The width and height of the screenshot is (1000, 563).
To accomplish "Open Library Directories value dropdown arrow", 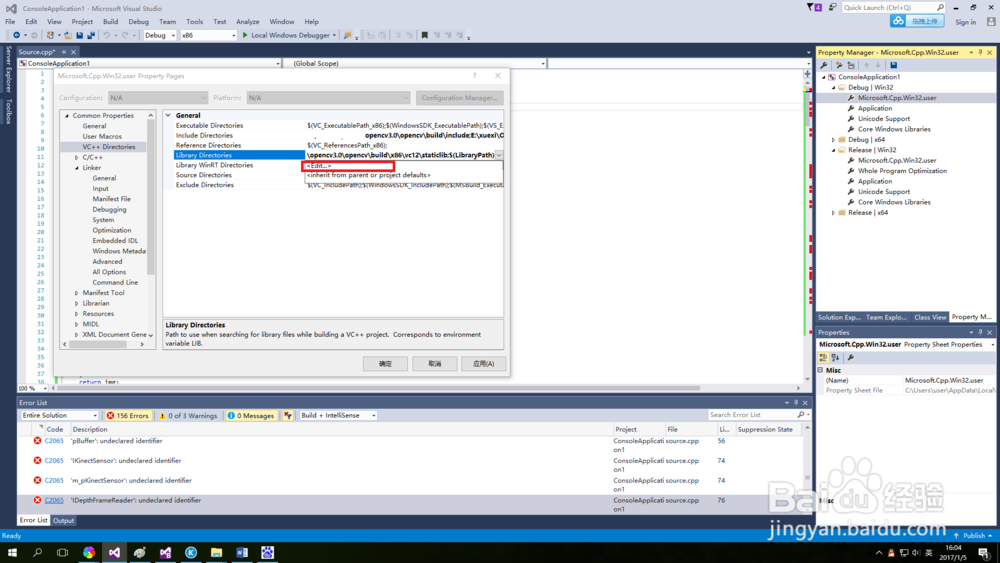I will coord(499,155).
